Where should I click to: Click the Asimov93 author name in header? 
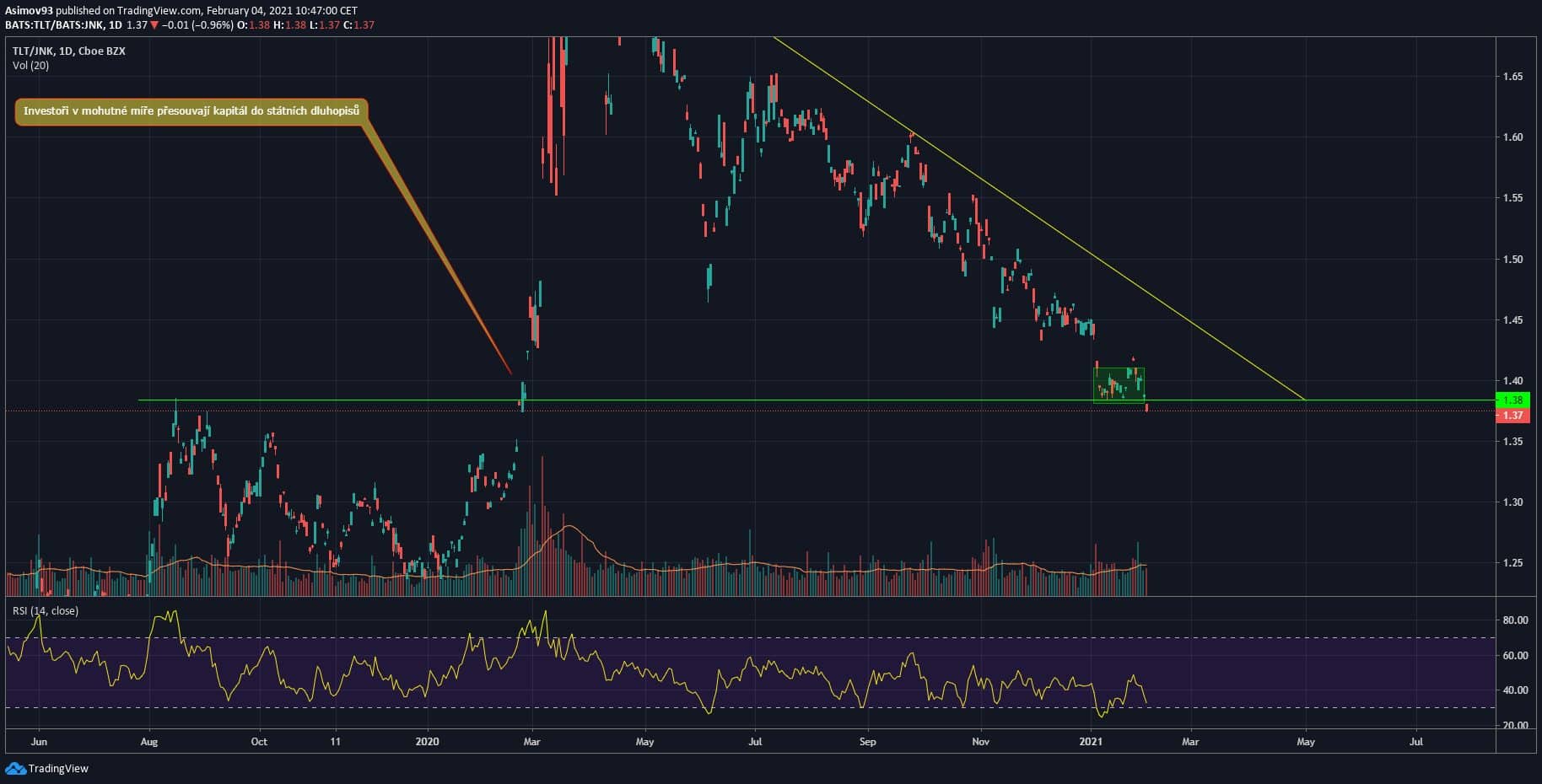[x=29, y=11]
